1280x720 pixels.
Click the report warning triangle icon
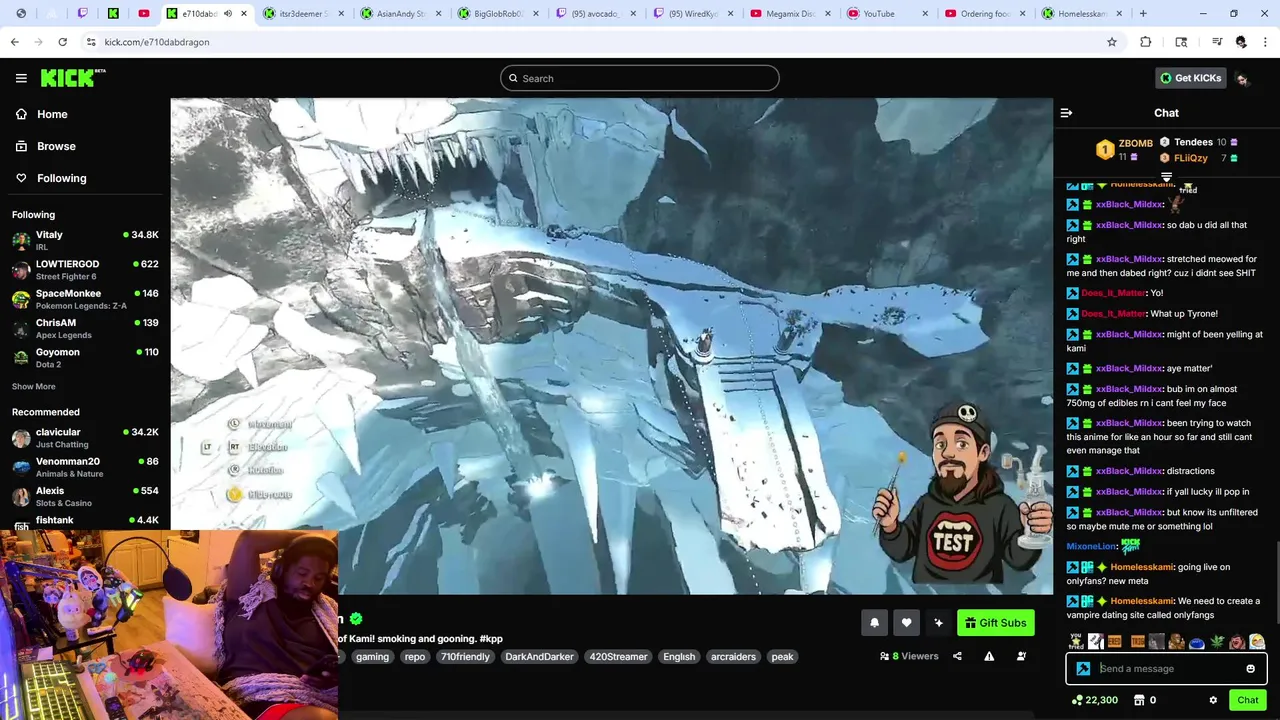click(989, 656)
